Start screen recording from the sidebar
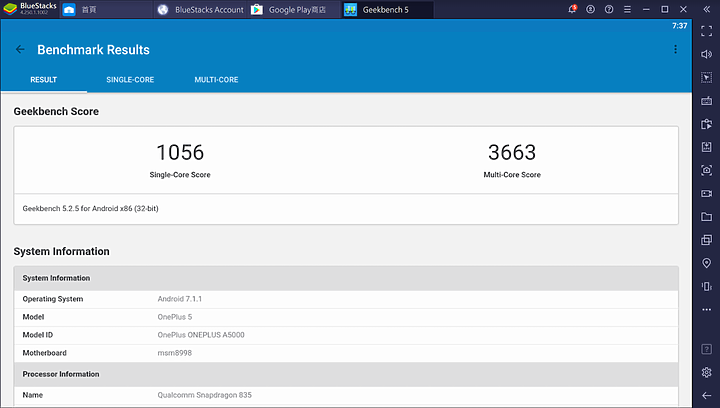Screen dimensions: 720x408 pos(706,193)
